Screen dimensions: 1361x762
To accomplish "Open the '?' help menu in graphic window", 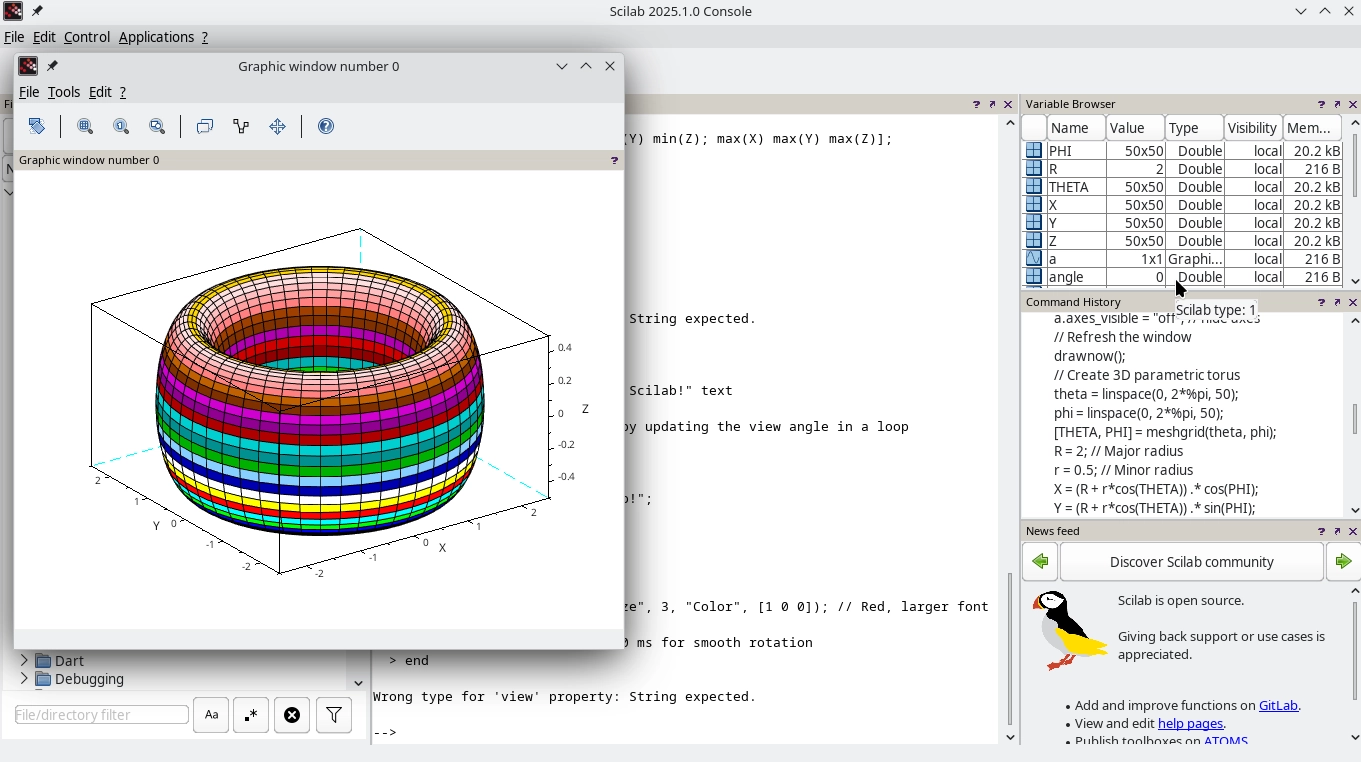I will [123, 92].
